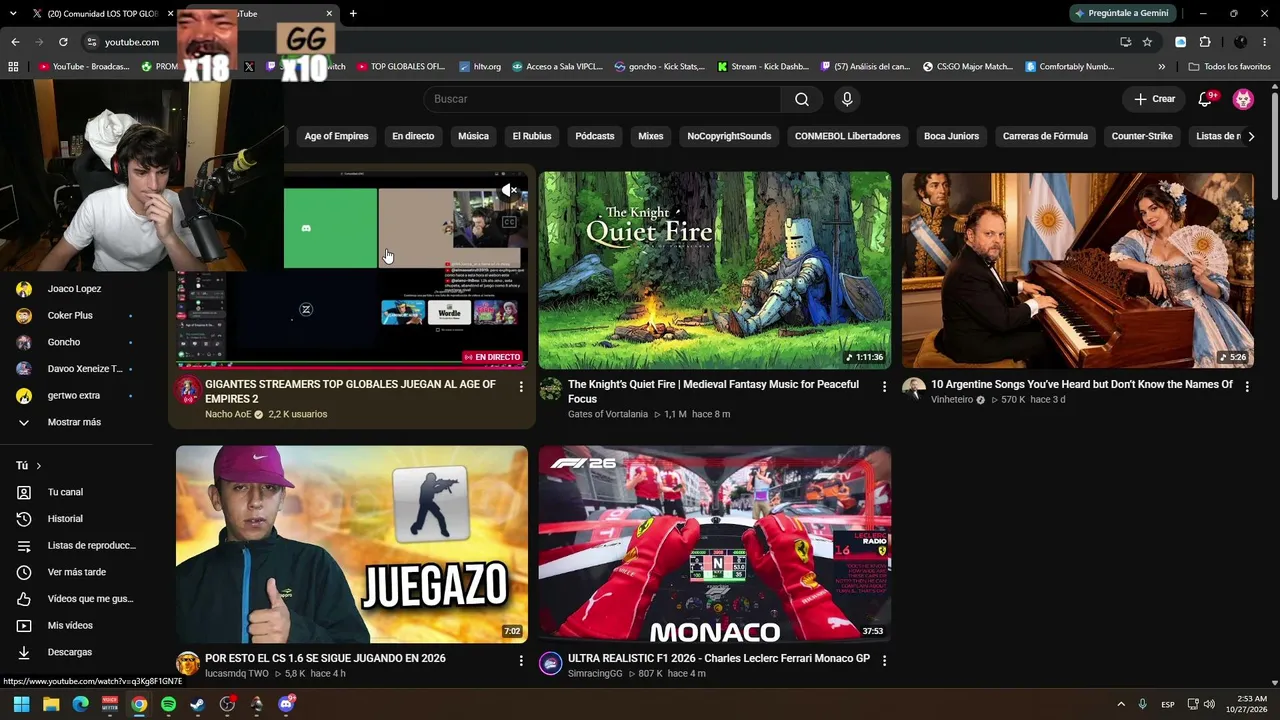Expand the Tú section chevron
The image size is (1280, 720).
coord(39,466)
